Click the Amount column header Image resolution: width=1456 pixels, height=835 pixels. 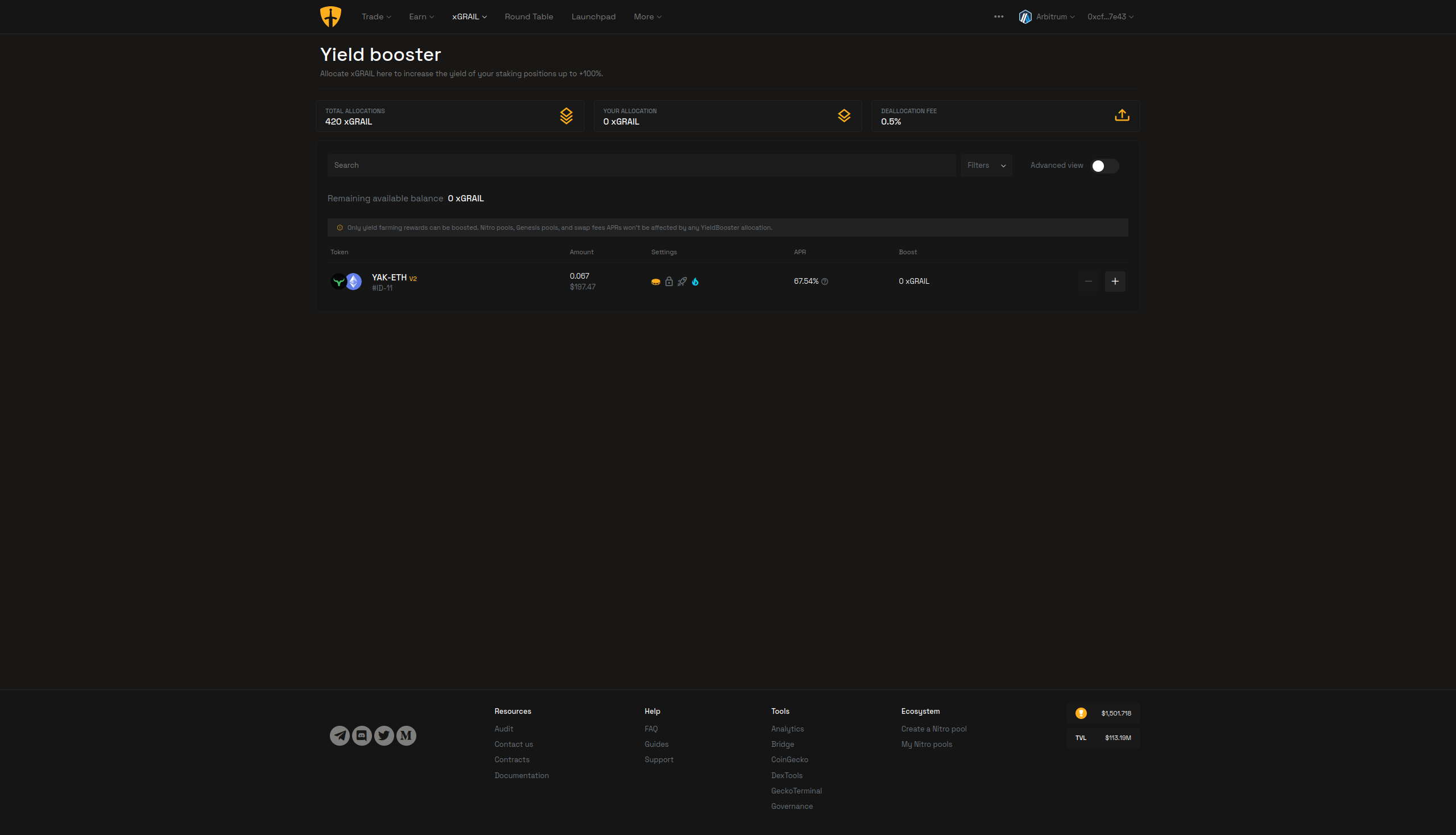tap(581, 253)
